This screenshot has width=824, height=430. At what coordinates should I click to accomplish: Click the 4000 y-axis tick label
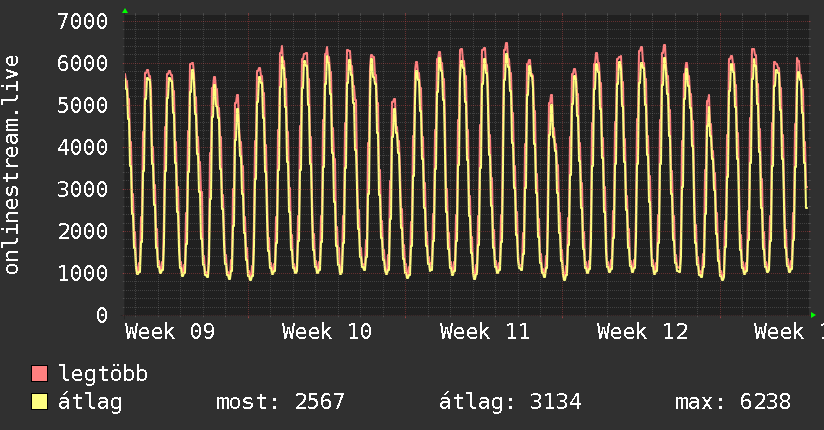click(x=83, y=147)
